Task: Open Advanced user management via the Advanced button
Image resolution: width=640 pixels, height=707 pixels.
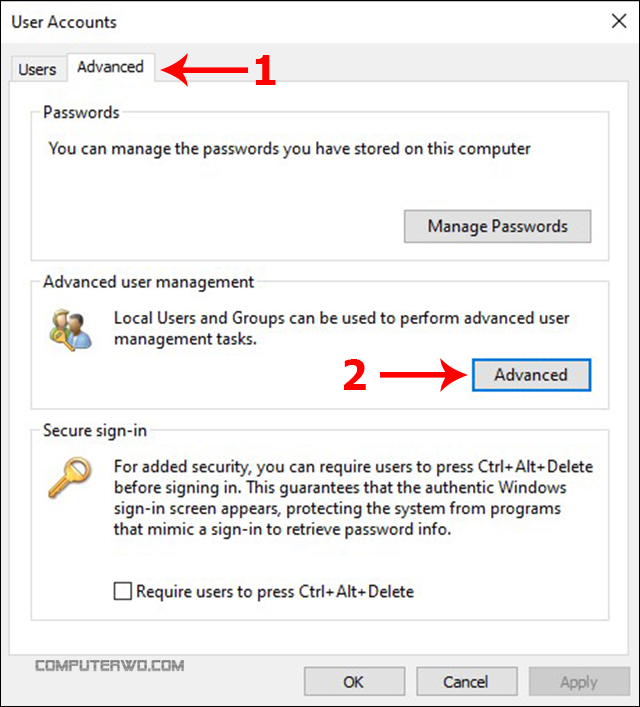Action: pos(530,375)
